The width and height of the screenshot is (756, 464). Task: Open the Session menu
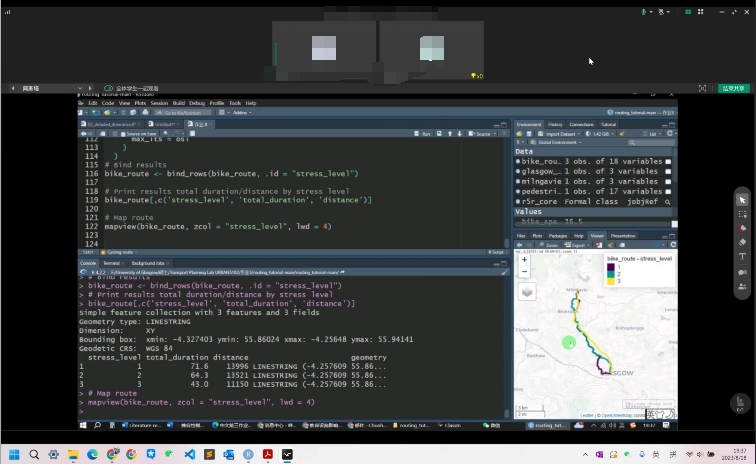(x=159, y=103)
